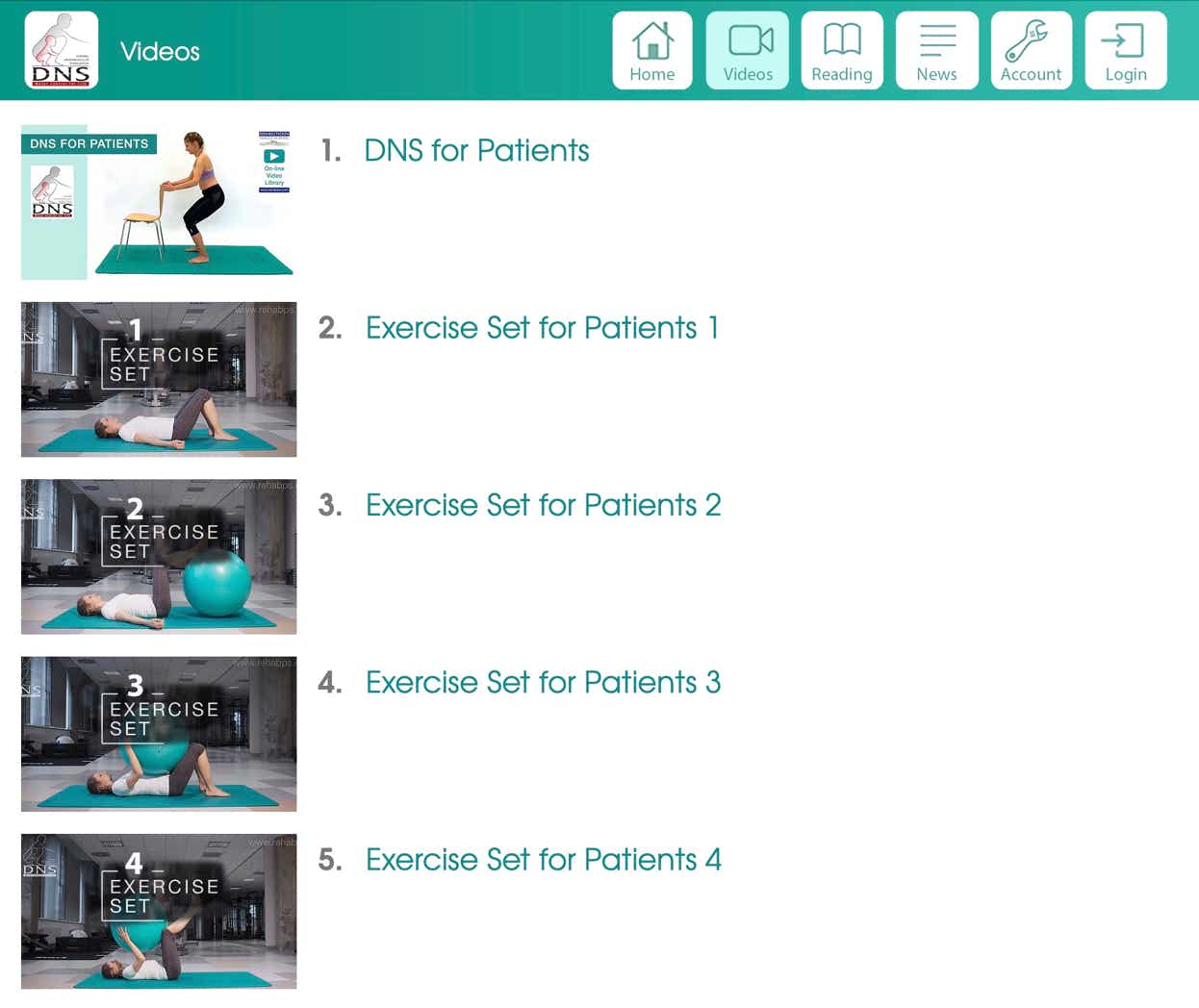The width and height of the screenshot is (1199, 1008).
Task: Click the Videos page title text
Action: click(160, 51)
